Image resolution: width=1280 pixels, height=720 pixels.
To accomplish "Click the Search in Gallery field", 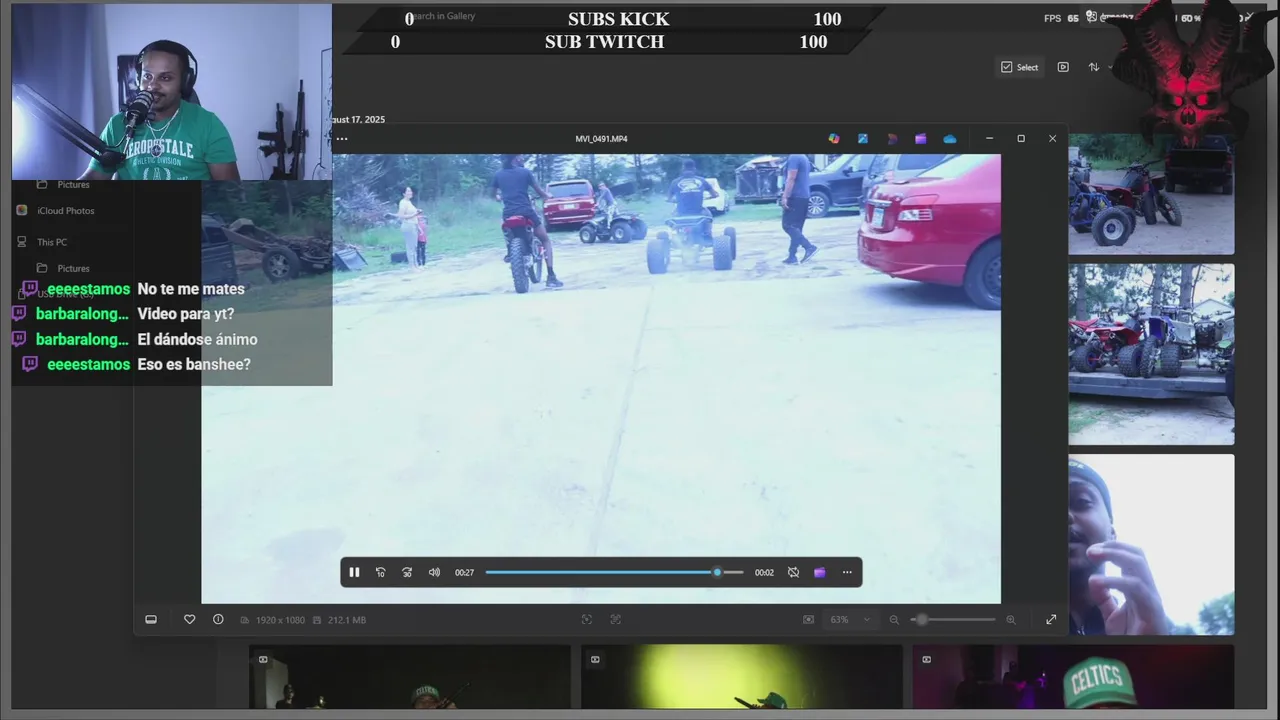I will pos(442,16).
